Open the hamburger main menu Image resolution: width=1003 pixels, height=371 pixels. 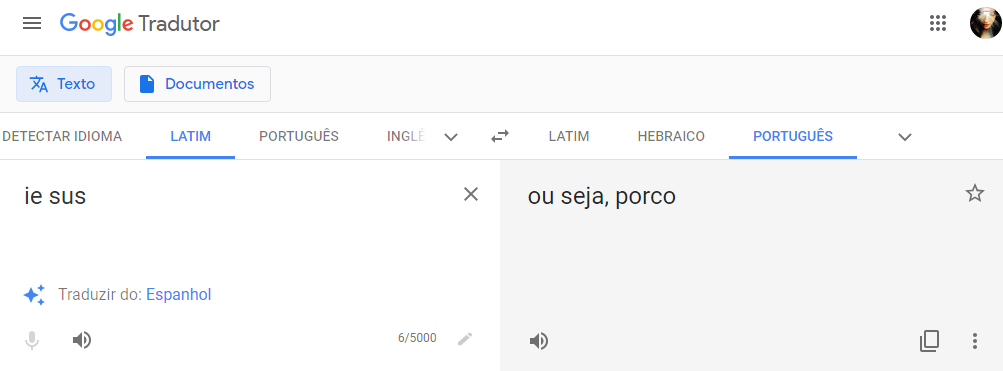click(x=32, y=24)
